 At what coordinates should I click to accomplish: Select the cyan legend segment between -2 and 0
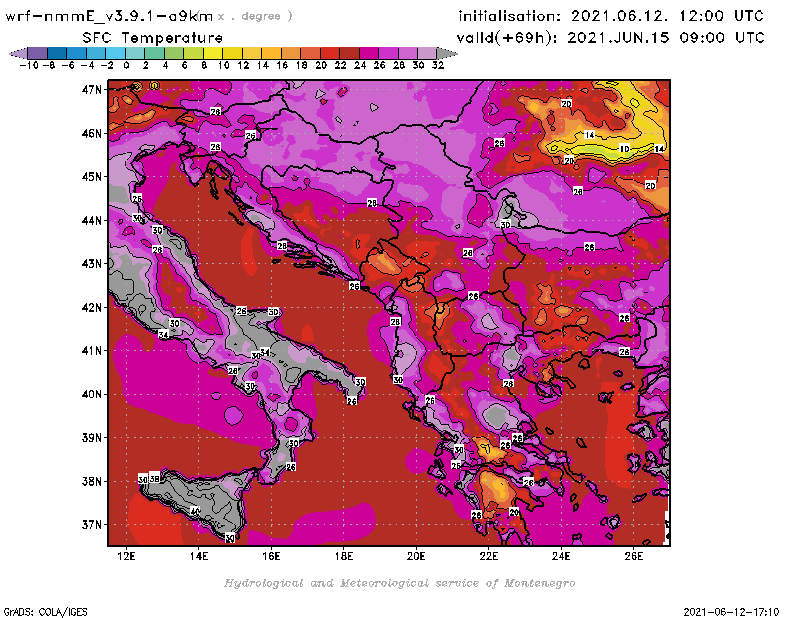pos(115,53)
